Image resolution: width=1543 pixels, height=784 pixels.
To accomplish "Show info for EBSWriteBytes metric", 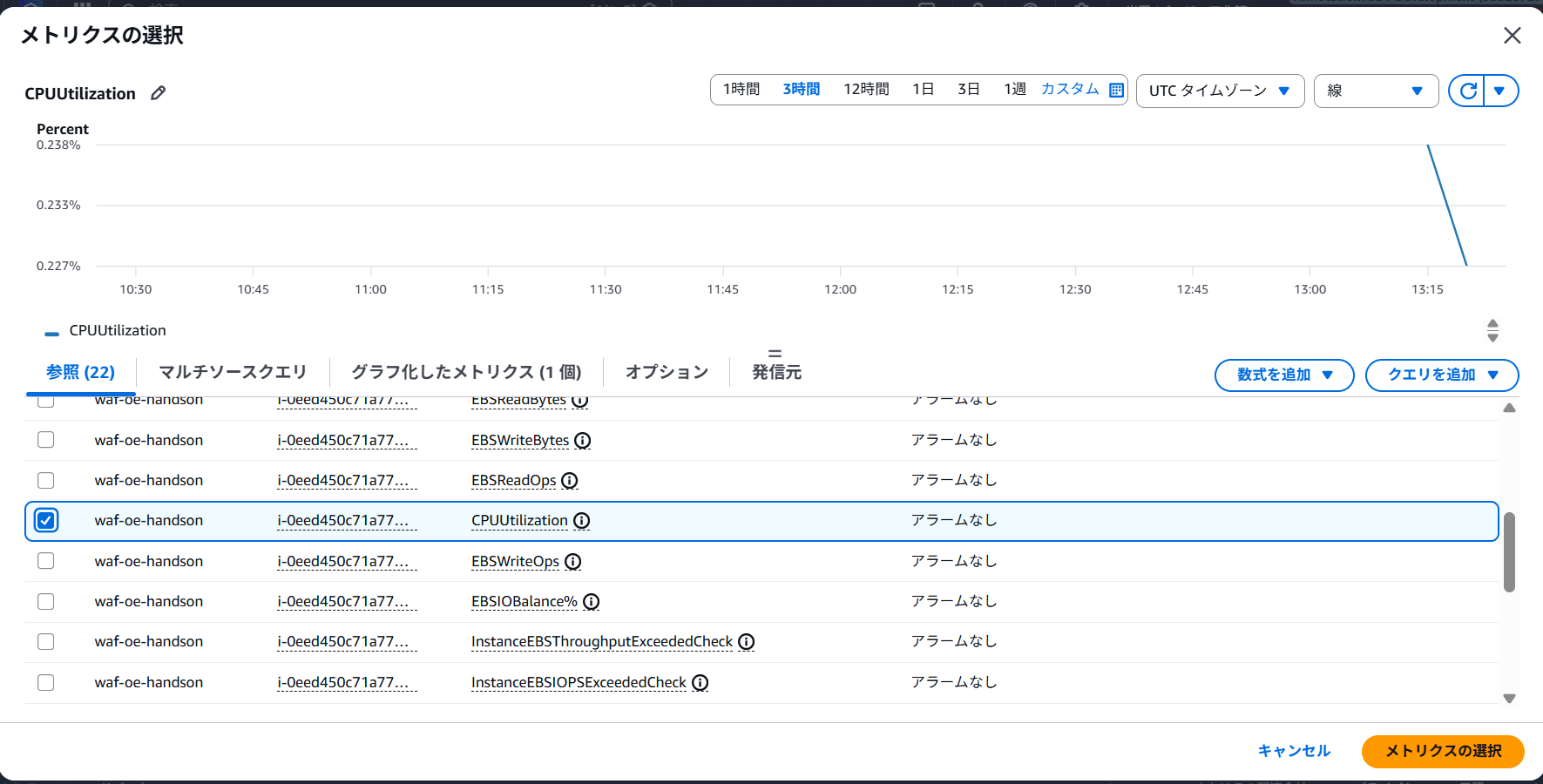I will (x=583, y=441).
